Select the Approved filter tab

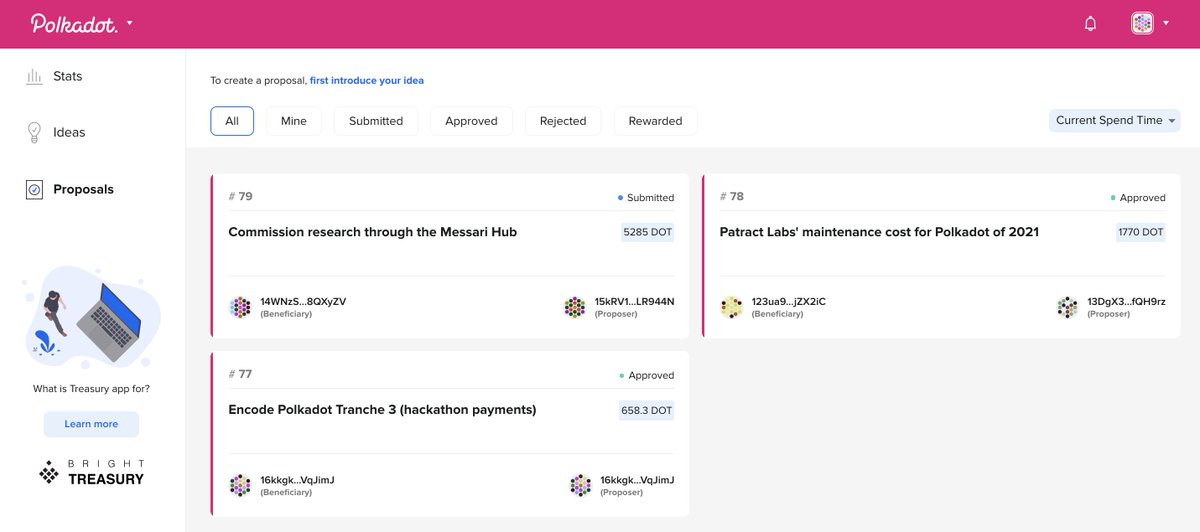pyautogui.click(x=471, y=121)
